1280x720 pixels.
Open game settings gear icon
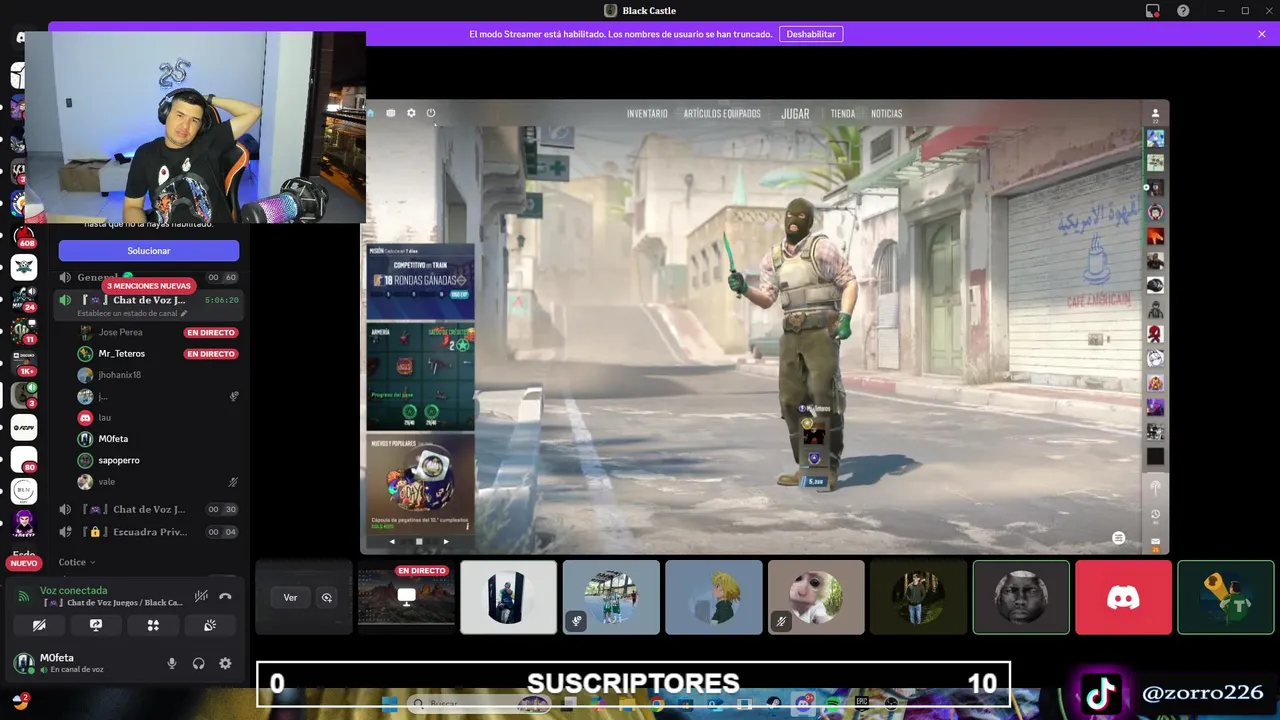point(411,113)
